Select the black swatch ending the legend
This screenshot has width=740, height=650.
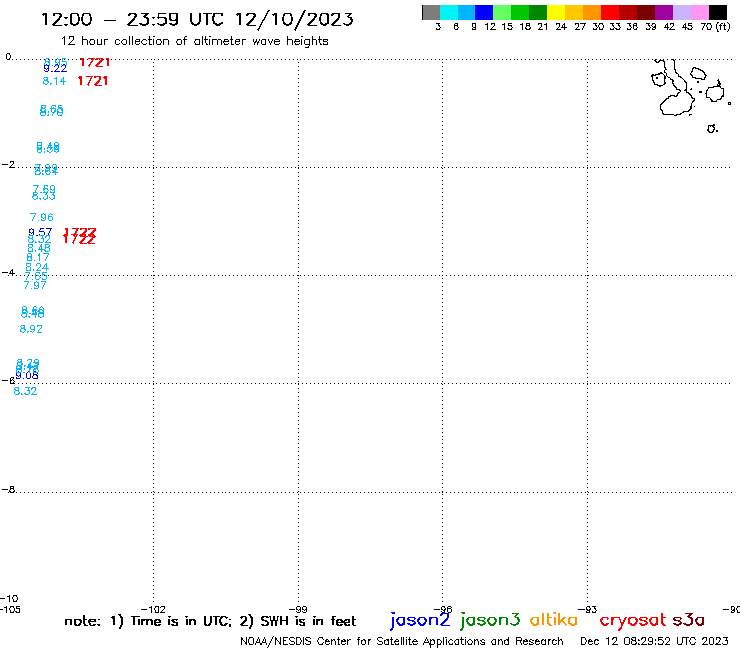click(718, 12)
